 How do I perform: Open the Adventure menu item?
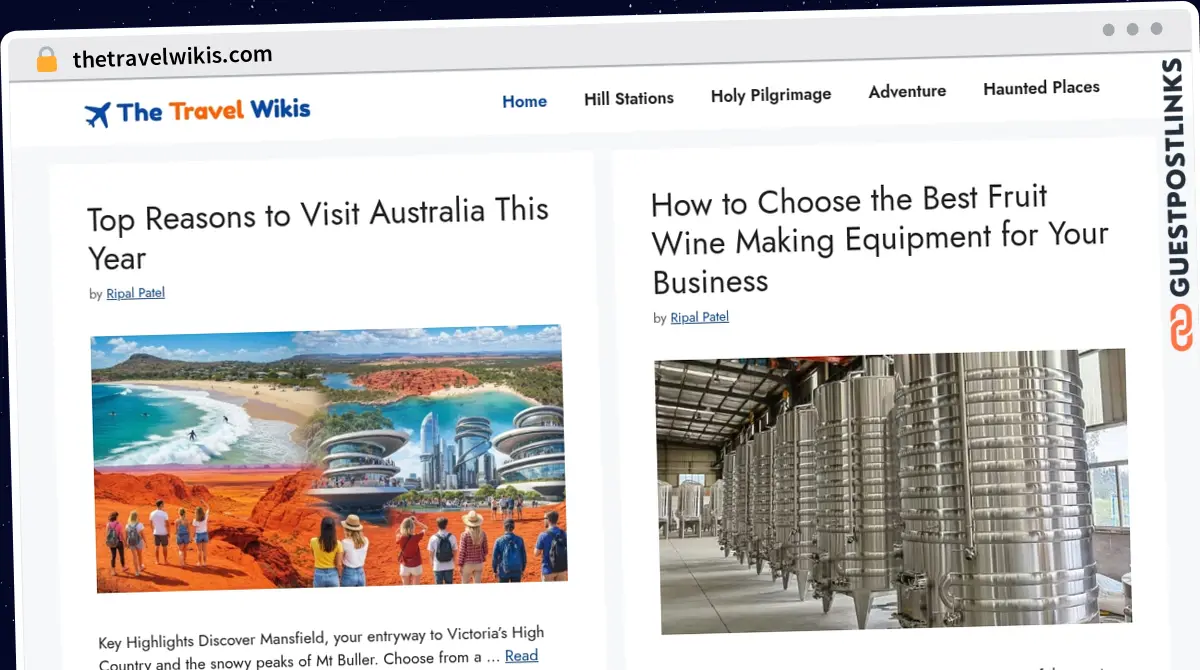(907, 91)
